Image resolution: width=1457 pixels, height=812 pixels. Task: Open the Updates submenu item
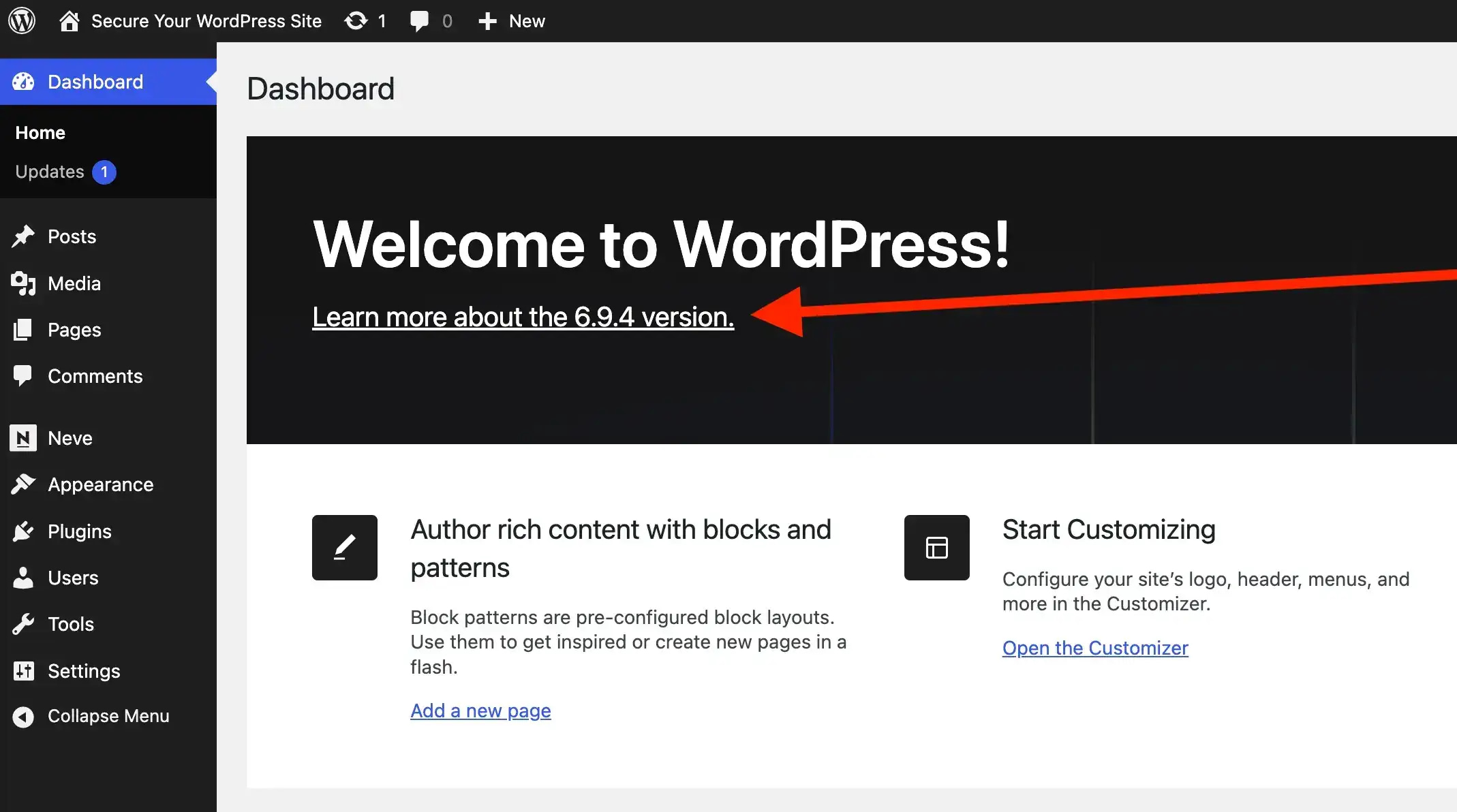click(x=50, y=172)
